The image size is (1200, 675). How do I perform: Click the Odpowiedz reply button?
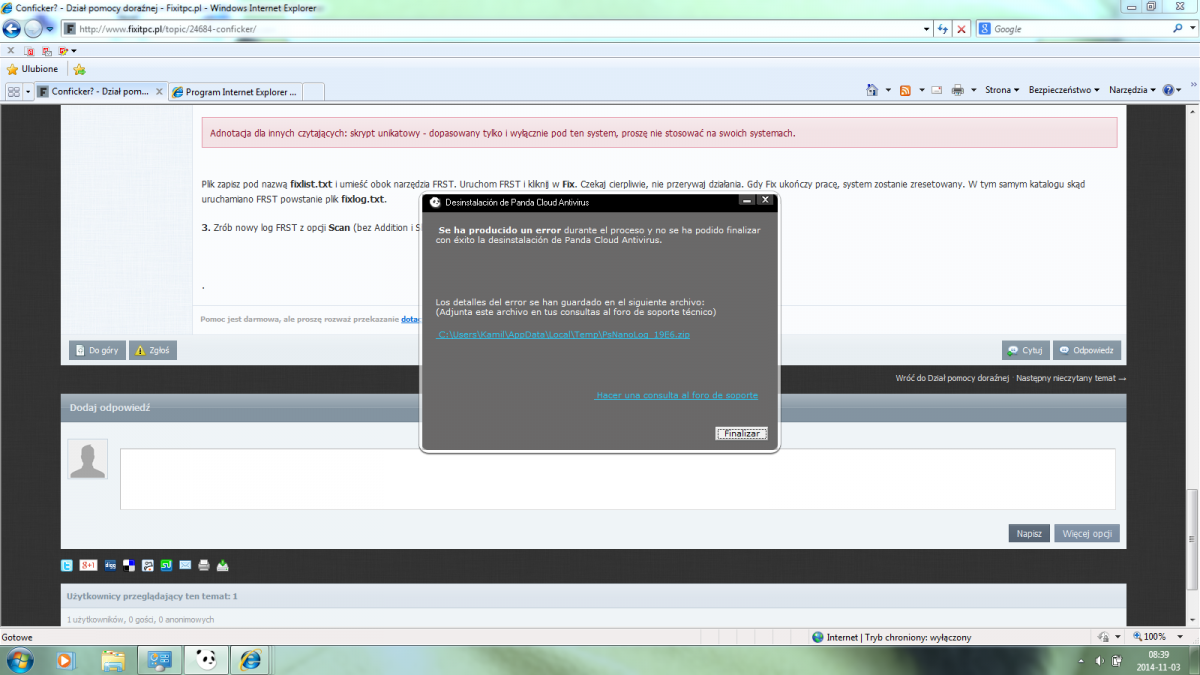(x=1087, y=350)
